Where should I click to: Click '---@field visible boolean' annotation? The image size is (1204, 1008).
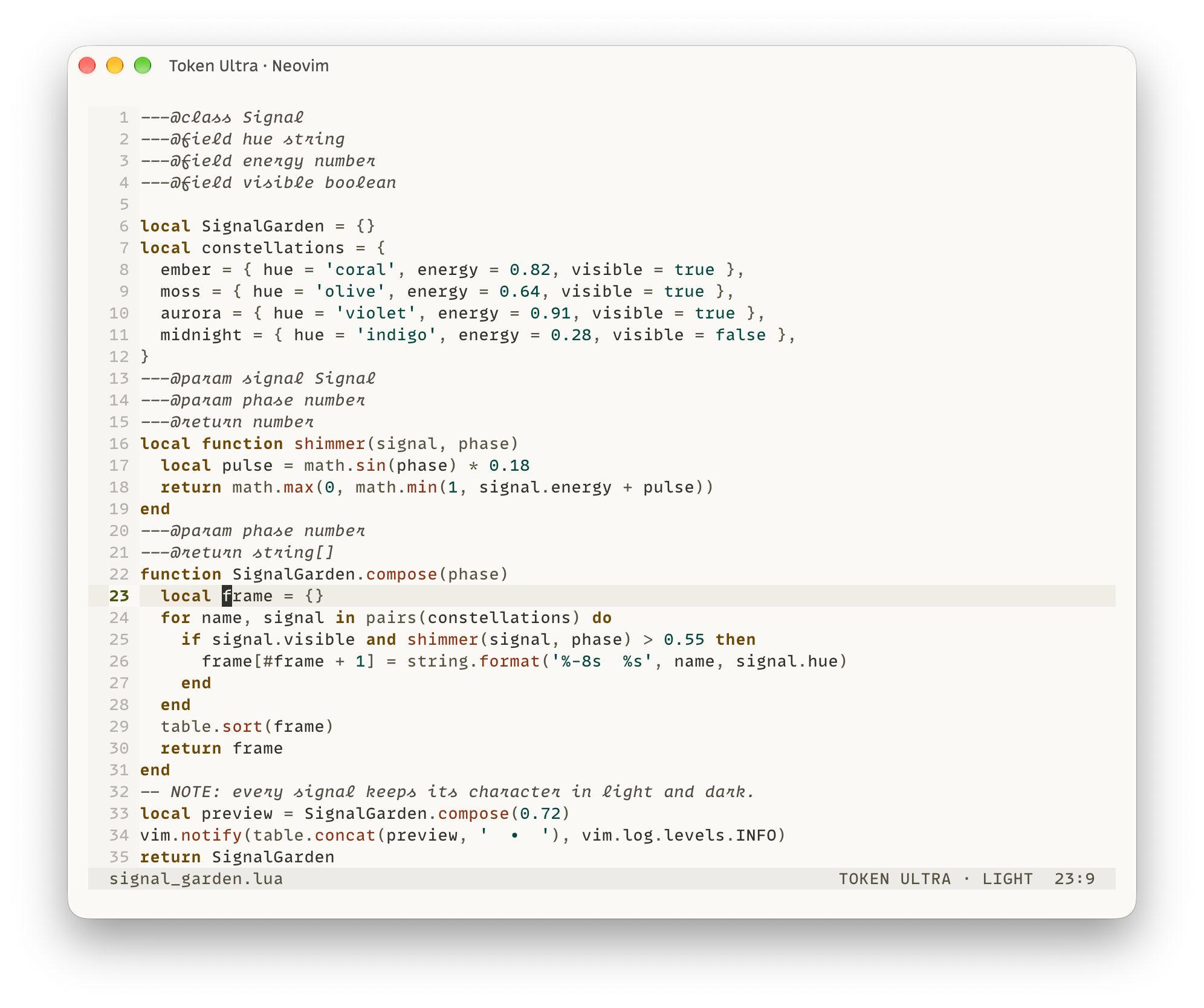pos(268,183)
